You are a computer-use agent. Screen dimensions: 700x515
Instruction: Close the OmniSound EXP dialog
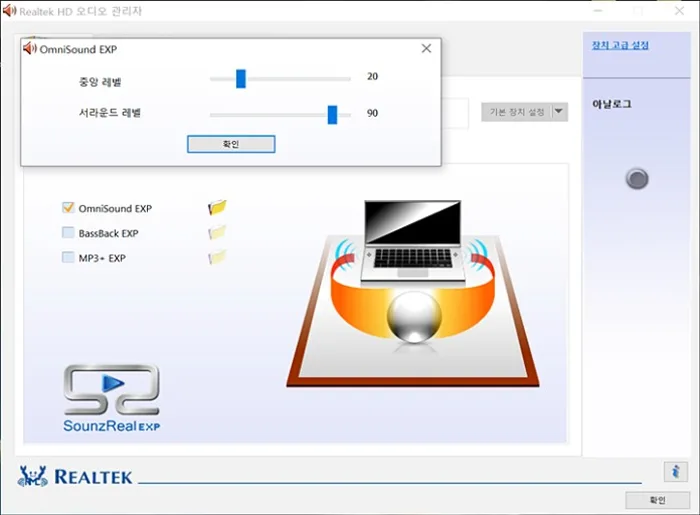426,49
